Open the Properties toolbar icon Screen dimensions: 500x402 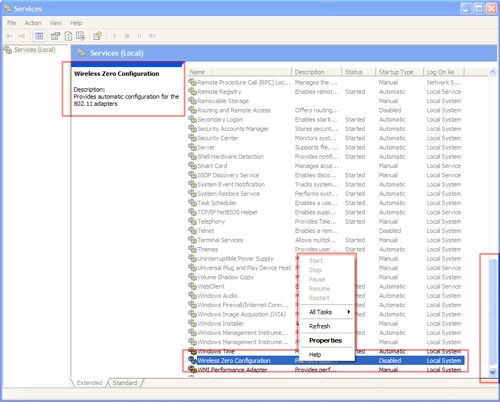click(x=55, y=36)
